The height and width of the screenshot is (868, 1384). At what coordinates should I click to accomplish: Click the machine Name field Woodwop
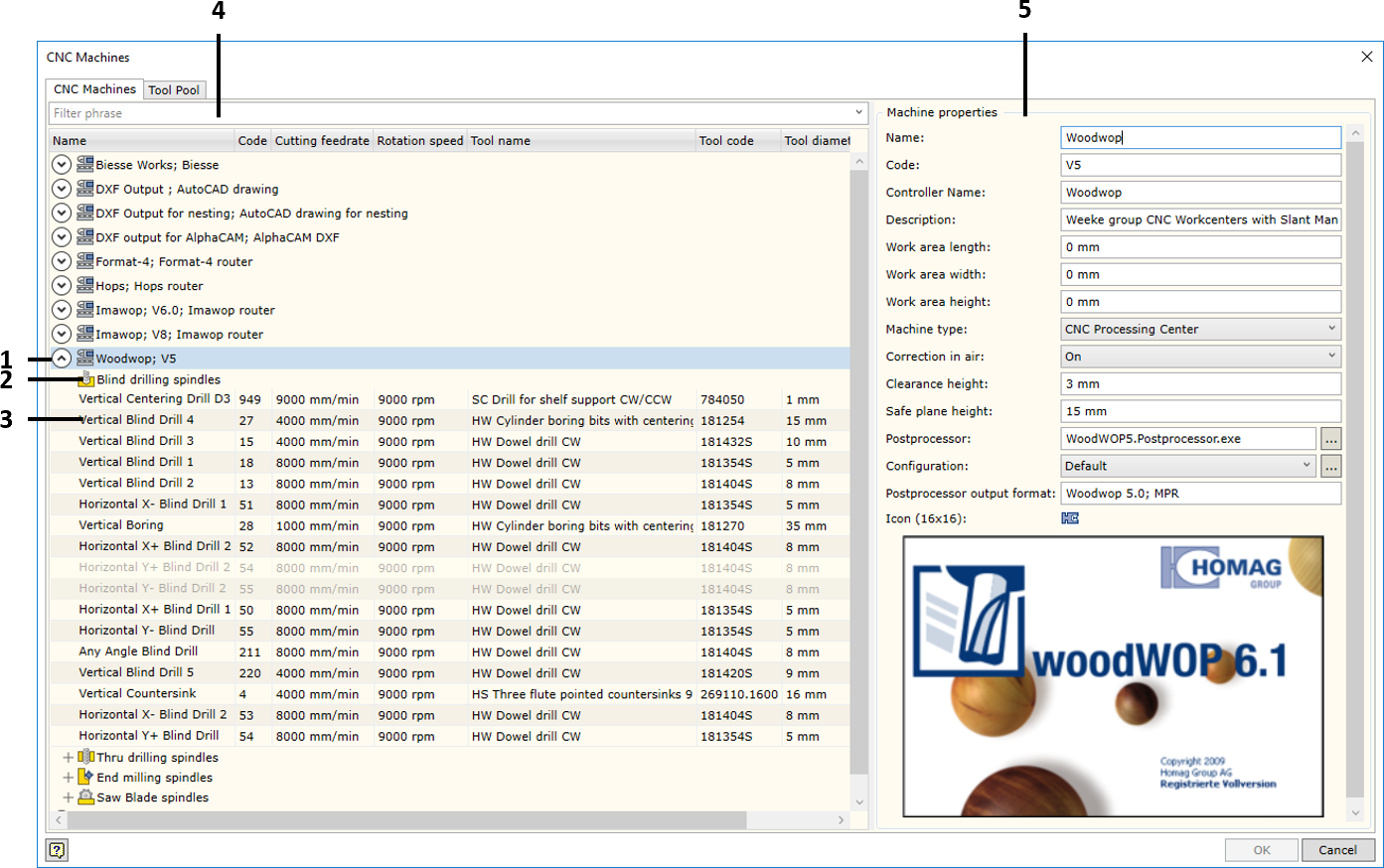[x=1200, y=138]
